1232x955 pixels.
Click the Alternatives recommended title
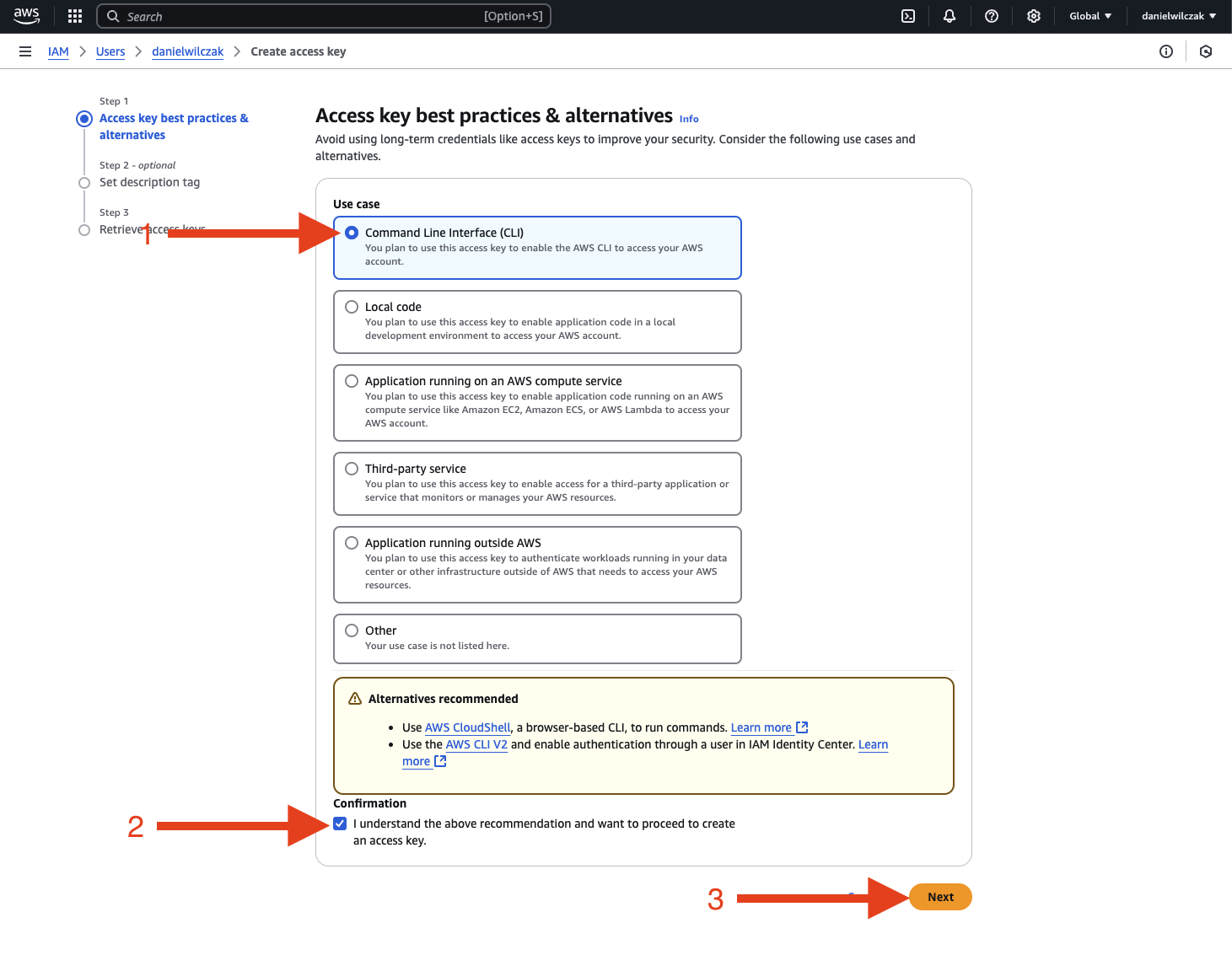(x=444, y=699)
